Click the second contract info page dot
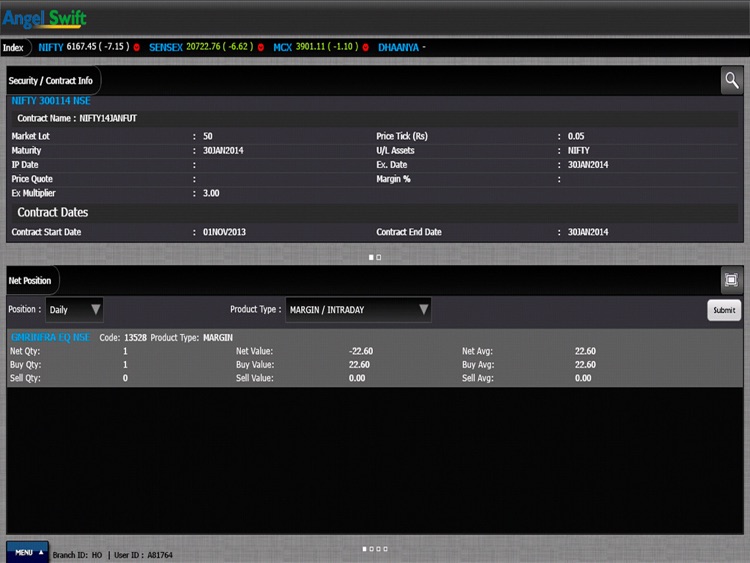Viewport: 750px width, 563px height. (379, 257)
